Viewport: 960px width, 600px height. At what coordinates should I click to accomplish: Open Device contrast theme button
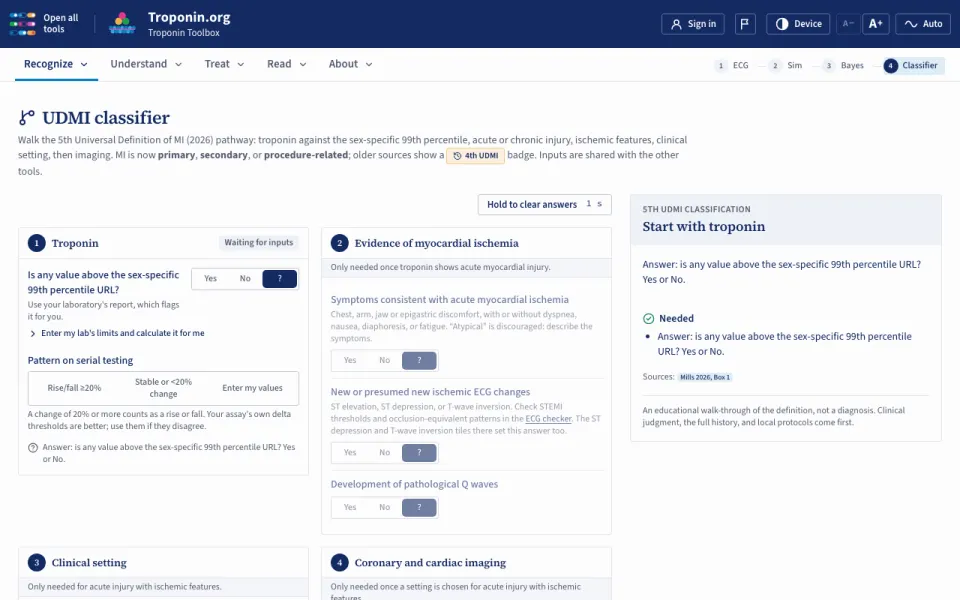click(x=798, y=24)
